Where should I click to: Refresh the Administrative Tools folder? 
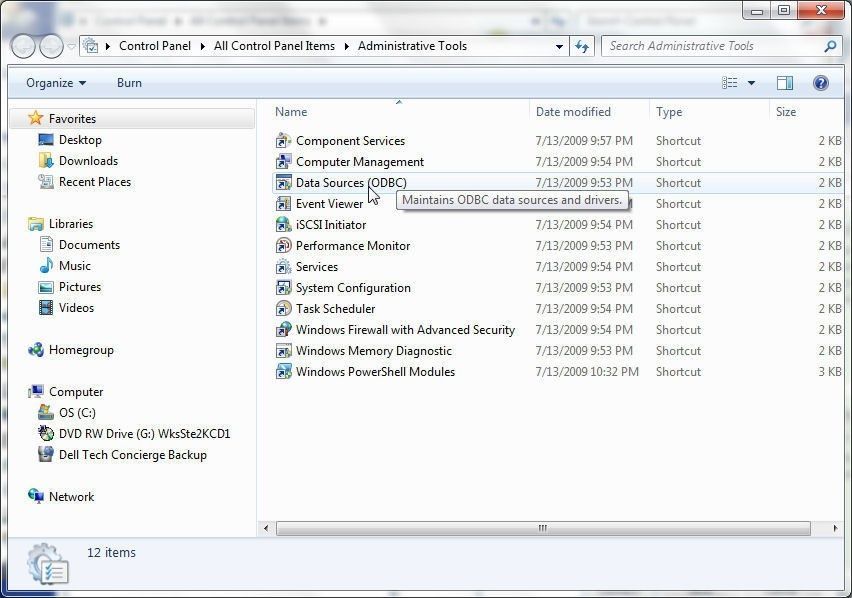581,47
